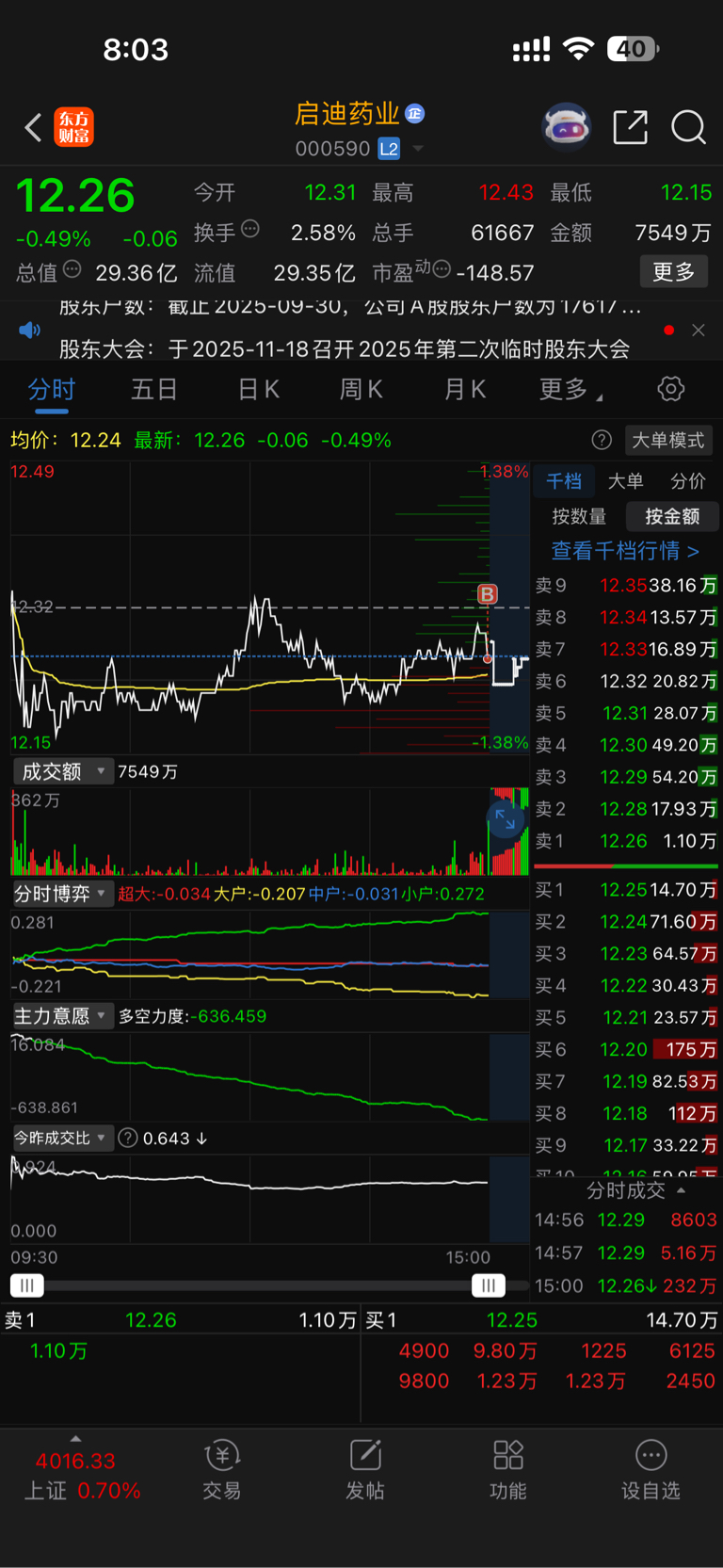Switch to the 五日 tab
Viewport: 723px width, 1568px height.
[x=154, y=389]
